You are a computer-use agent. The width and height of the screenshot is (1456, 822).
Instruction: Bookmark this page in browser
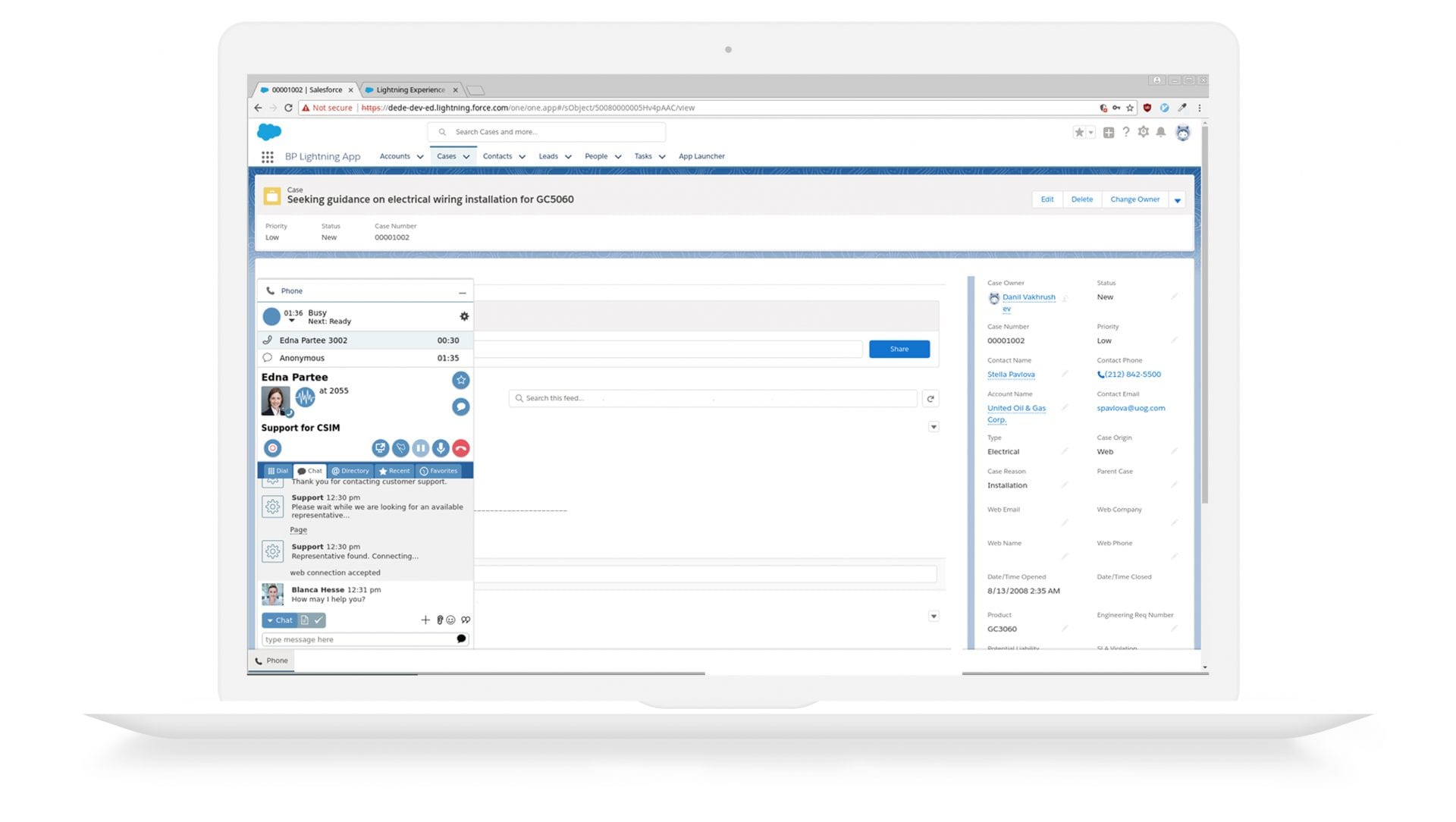point(1130,108)
